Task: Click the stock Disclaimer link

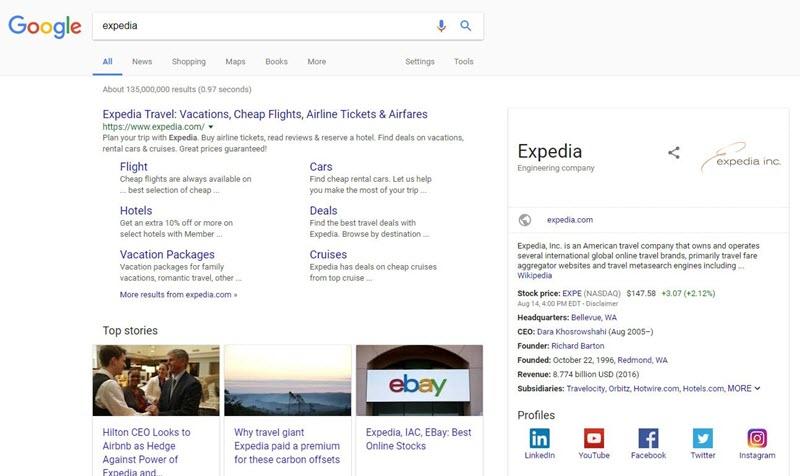Action: 602,304
